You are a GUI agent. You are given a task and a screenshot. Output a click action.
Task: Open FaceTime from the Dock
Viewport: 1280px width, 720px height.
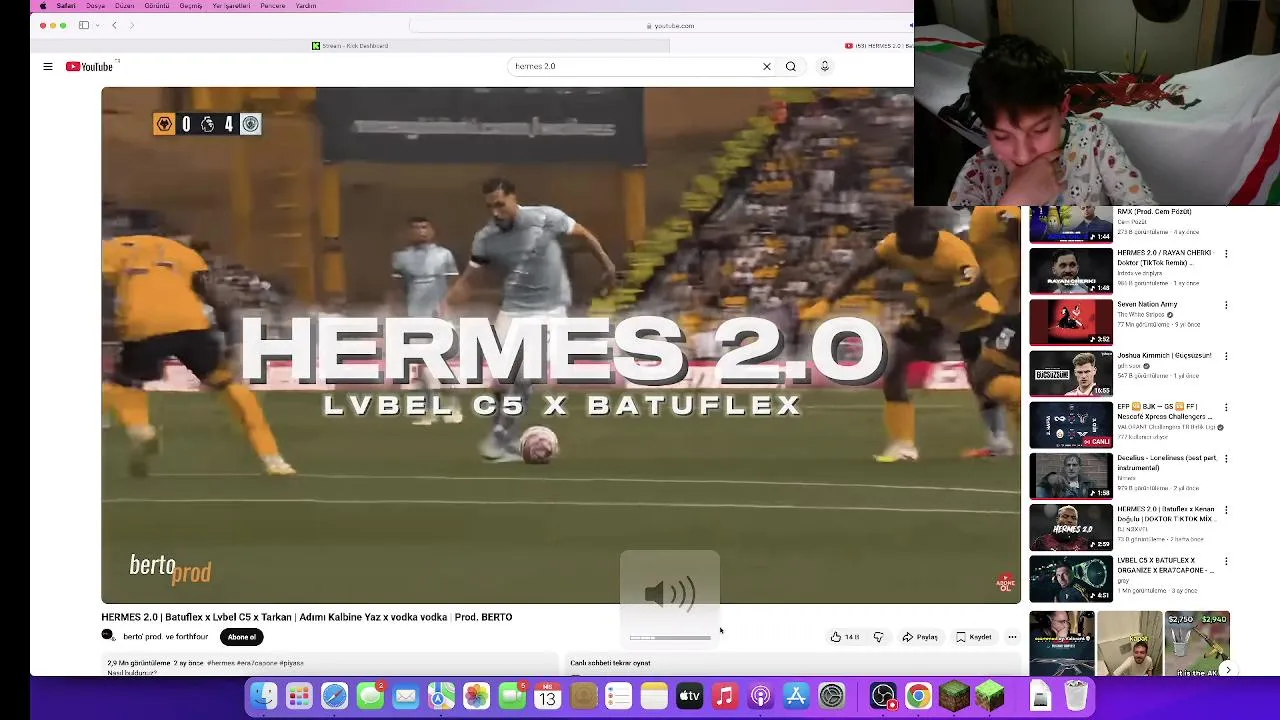click(512, 696)
